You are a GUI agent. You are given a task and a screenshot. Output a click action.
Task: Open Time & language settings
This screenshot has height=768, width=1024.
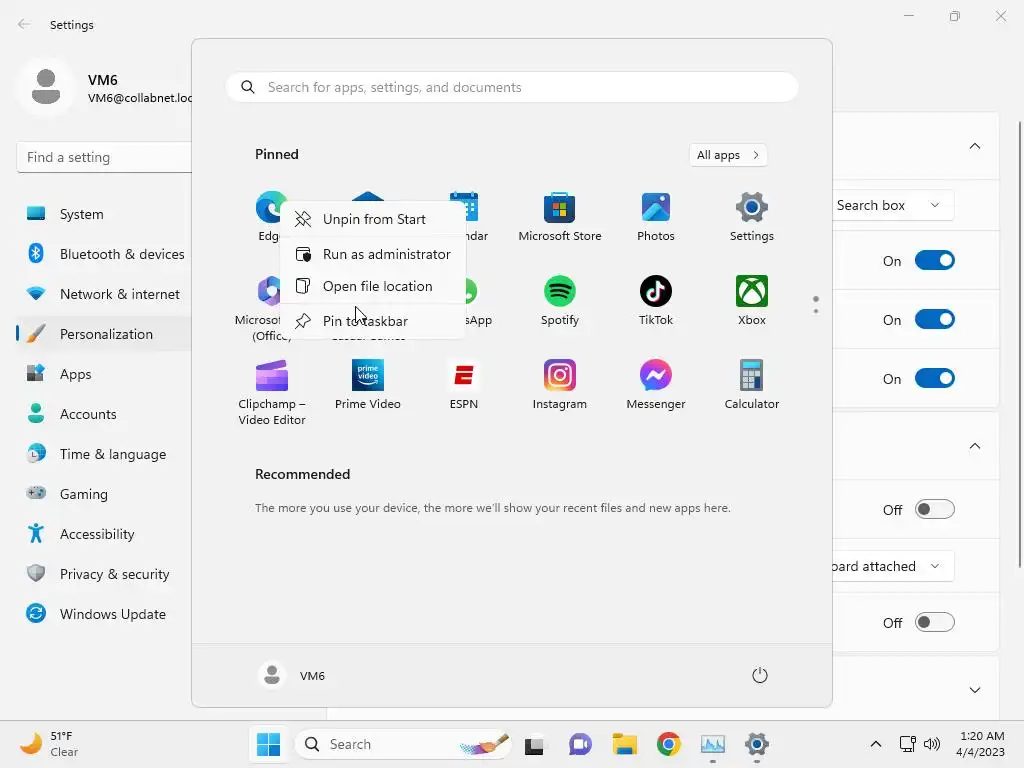(x=104, y=454)
